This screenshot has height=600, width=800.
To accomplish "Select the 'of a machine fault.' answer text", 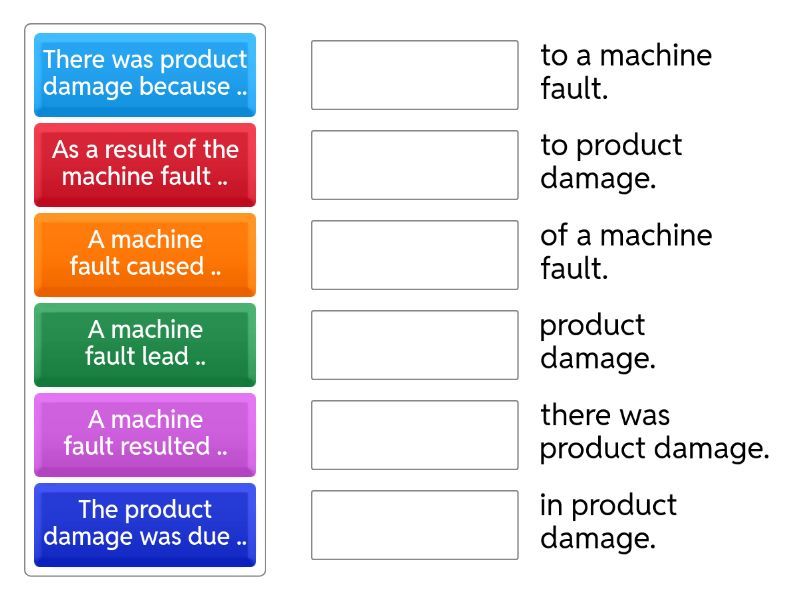I will 626,252.
